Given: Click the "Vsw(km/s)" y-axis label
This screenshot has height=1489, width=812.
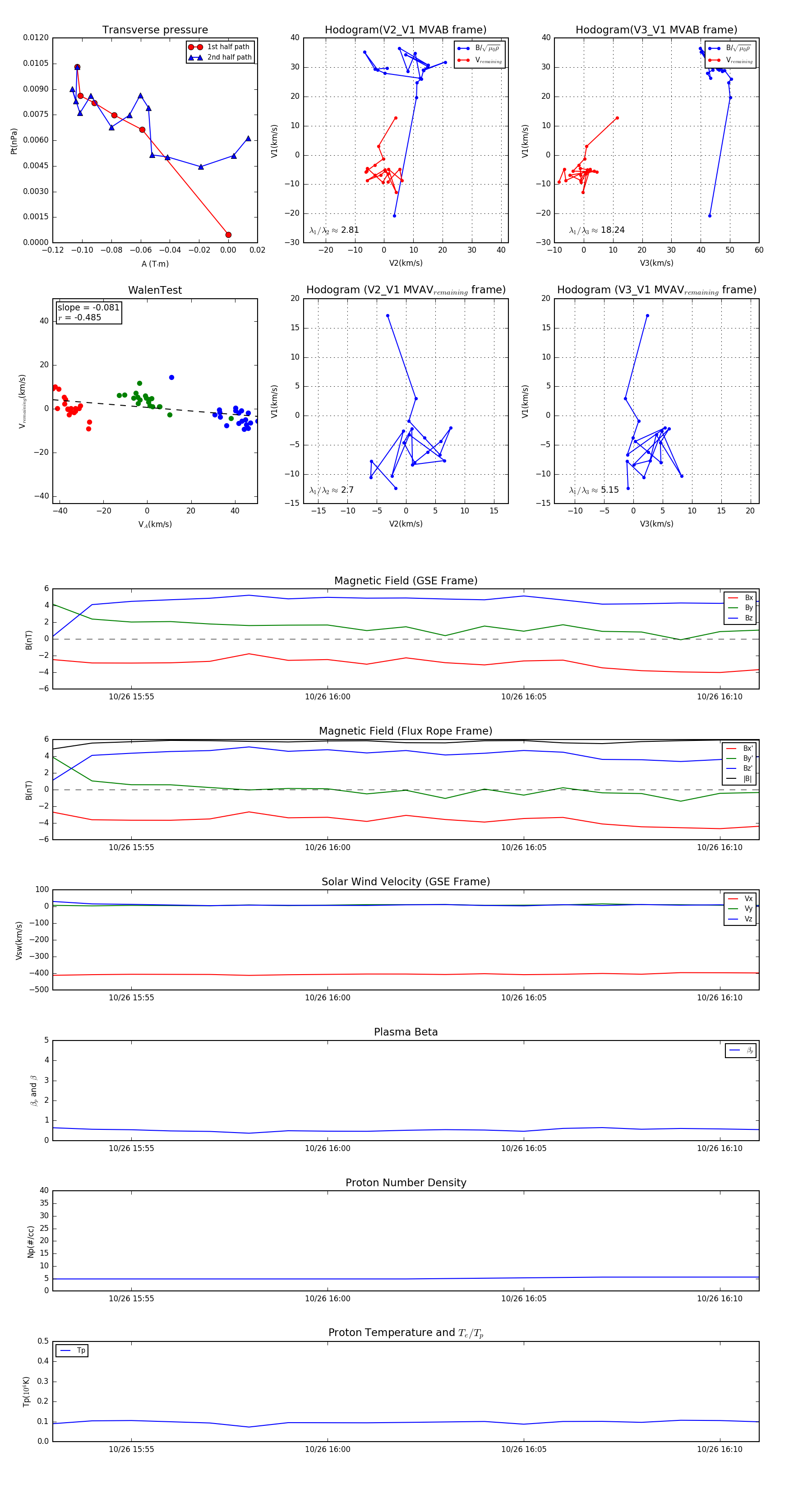Looking at the screenshot, I should (19, 940).
